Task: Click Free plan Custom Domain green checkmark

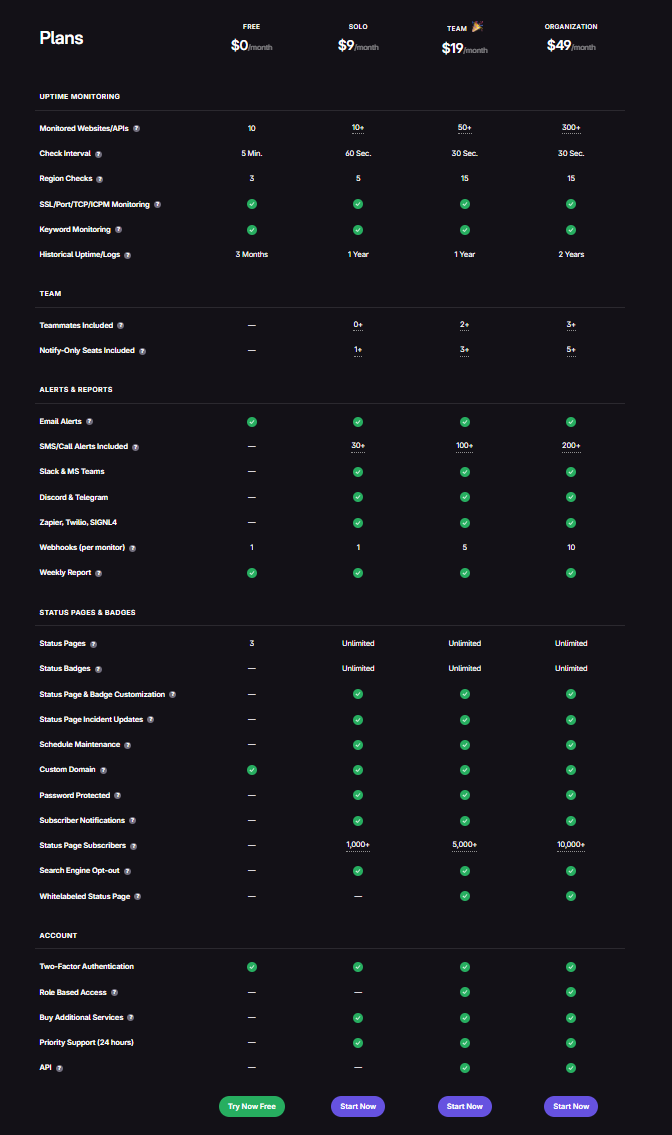Action: pos(252,770)
